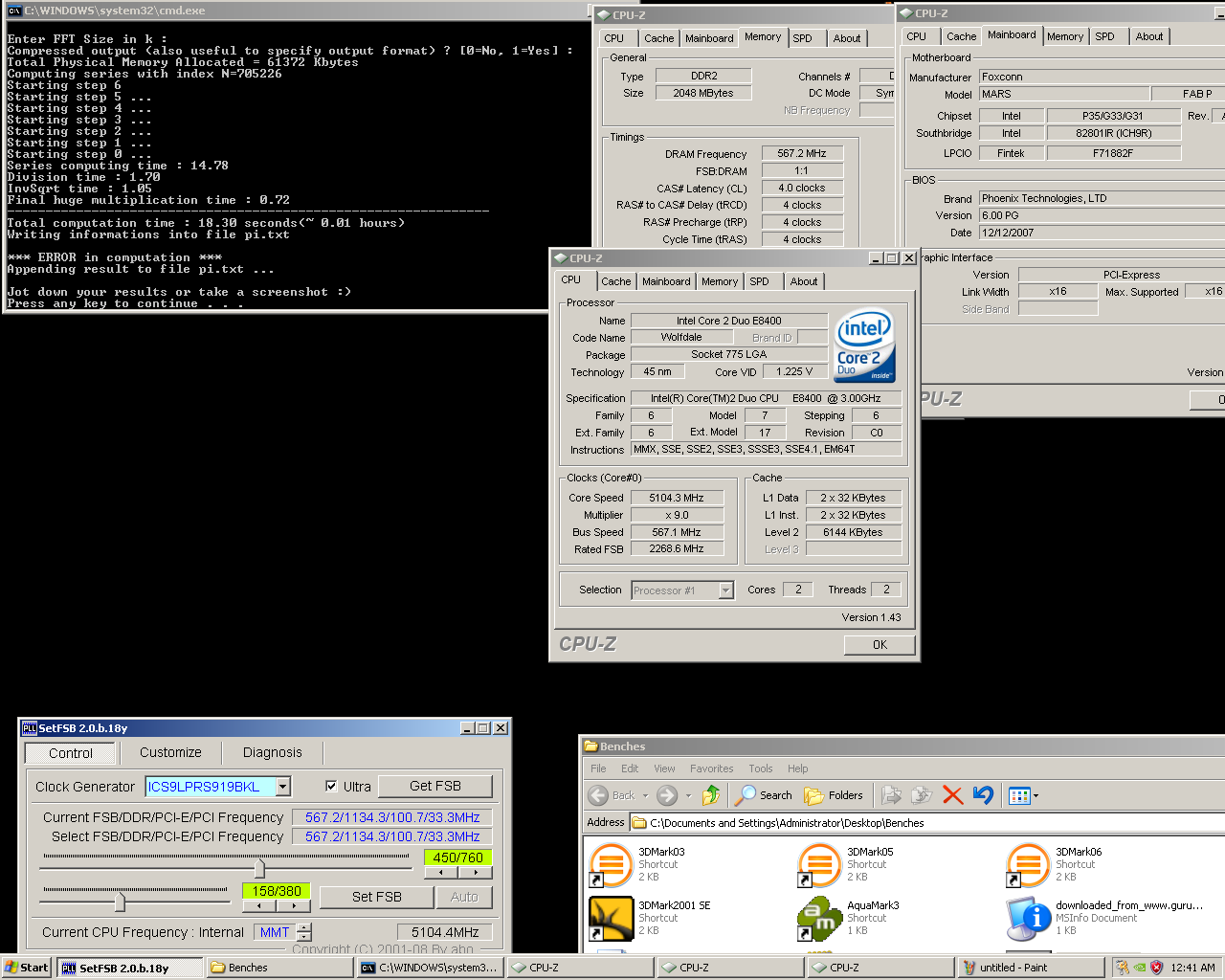Screen dimensions: 1225x980
Task: Open the 3DMark2001 SE shortcut icon
Action: click(x=611, y=918)
